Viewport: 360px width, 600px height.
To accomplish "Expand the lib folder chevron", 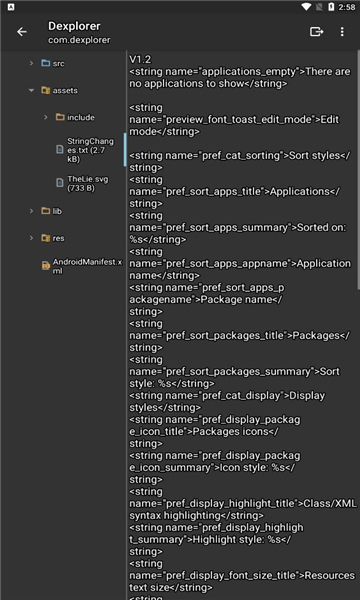I will click(31, 211).
